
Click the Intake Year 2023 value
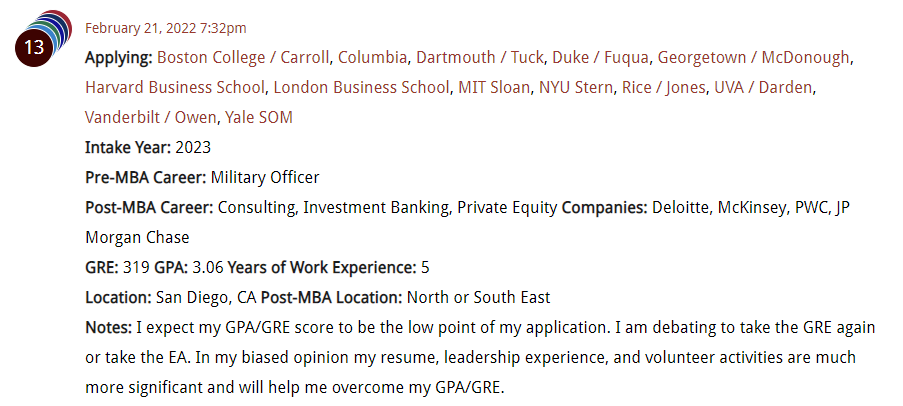(193, 147)
